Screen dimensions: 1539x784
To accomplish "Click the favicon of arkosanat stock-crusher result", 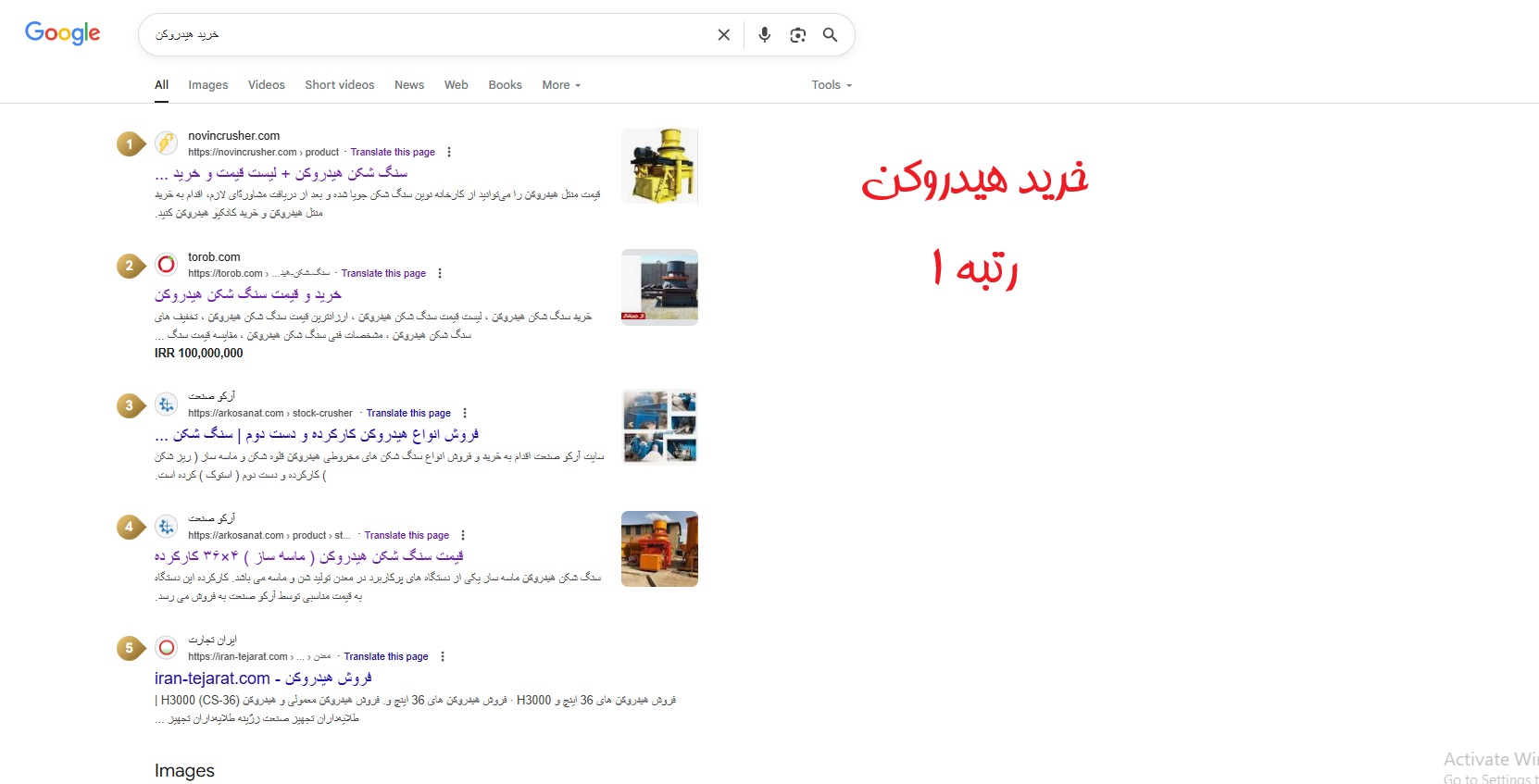I will point(167,404).
